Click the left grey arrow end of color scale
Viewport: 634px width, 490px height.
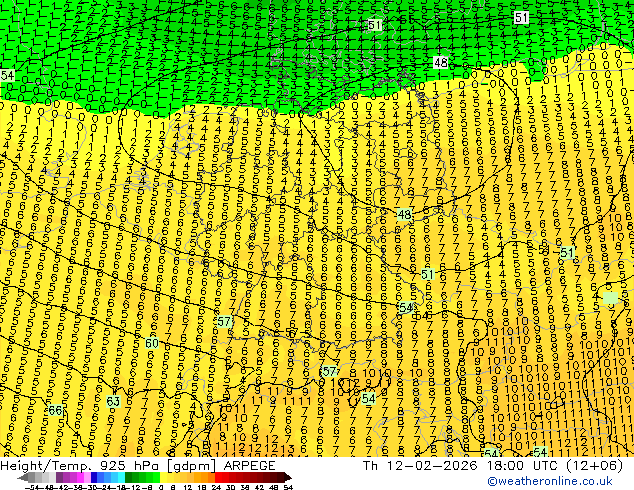(x=23, y=478)
